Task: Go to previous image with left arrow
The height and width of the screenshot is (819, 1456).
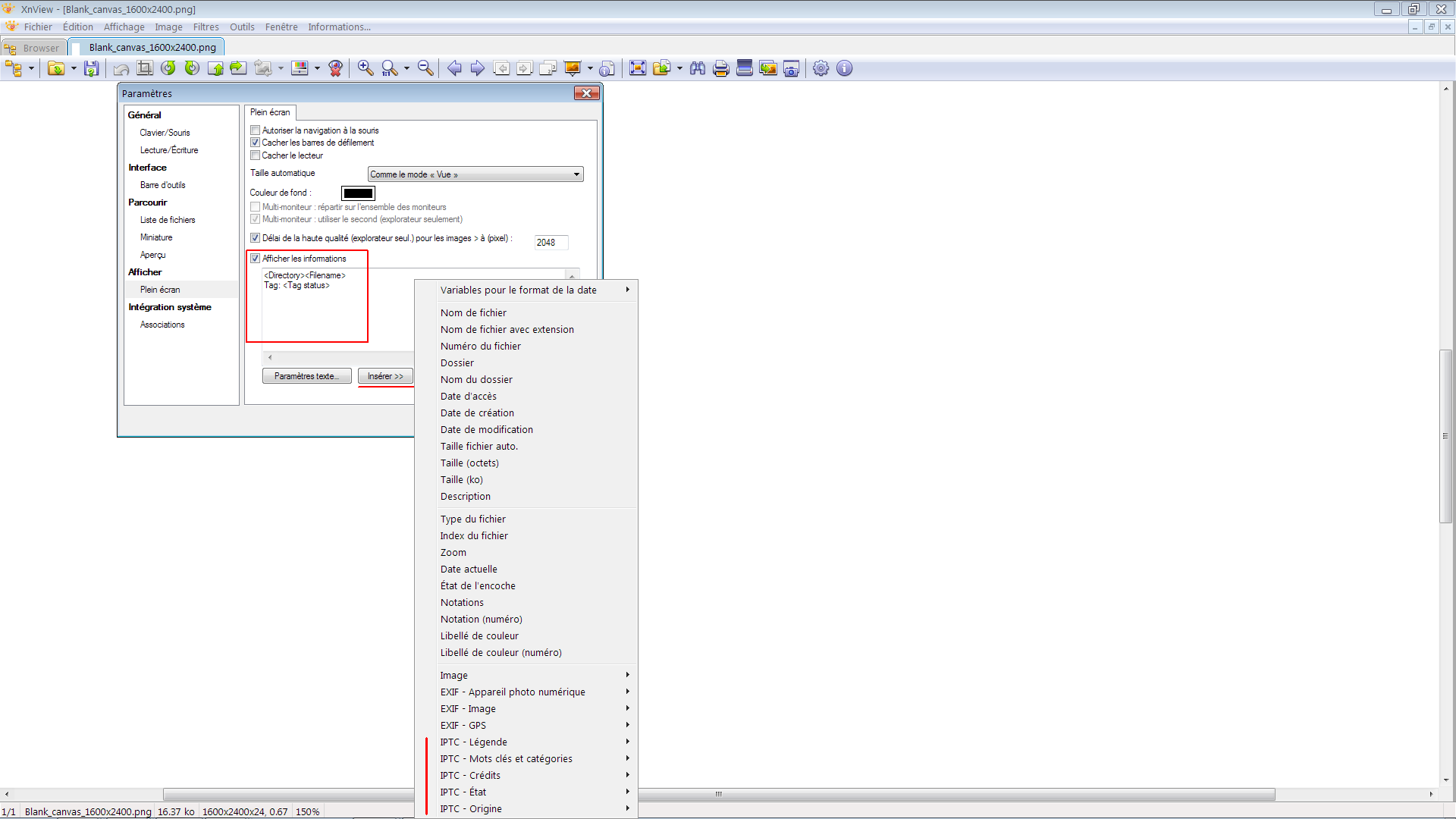Action: [453, 69]
